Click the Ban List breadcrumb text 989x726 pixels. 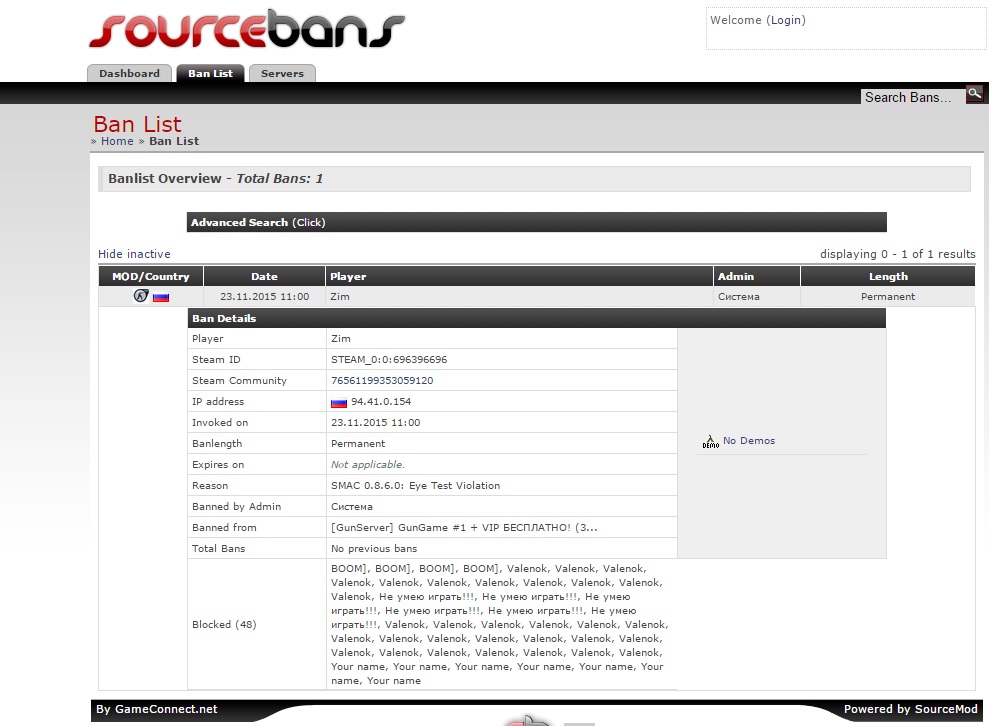pyautogui.click(x=174, y=141)
